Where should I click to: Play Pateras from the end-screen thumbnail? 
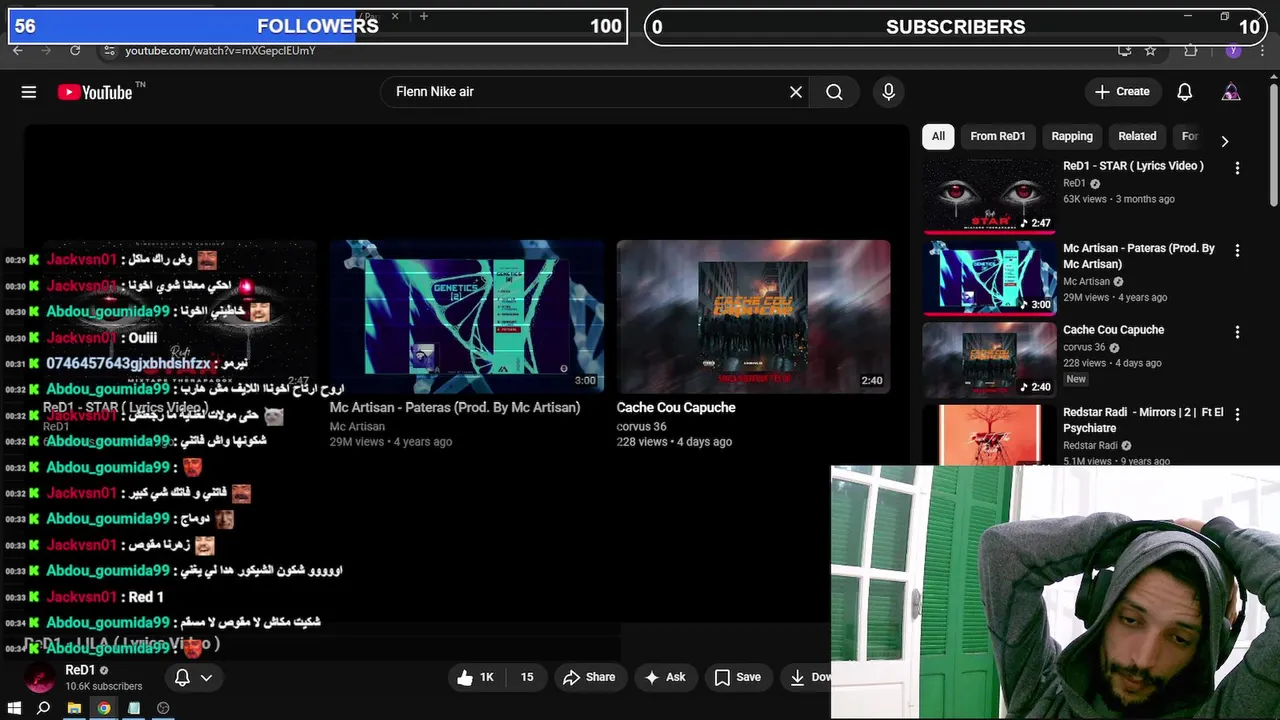point(467,317)
